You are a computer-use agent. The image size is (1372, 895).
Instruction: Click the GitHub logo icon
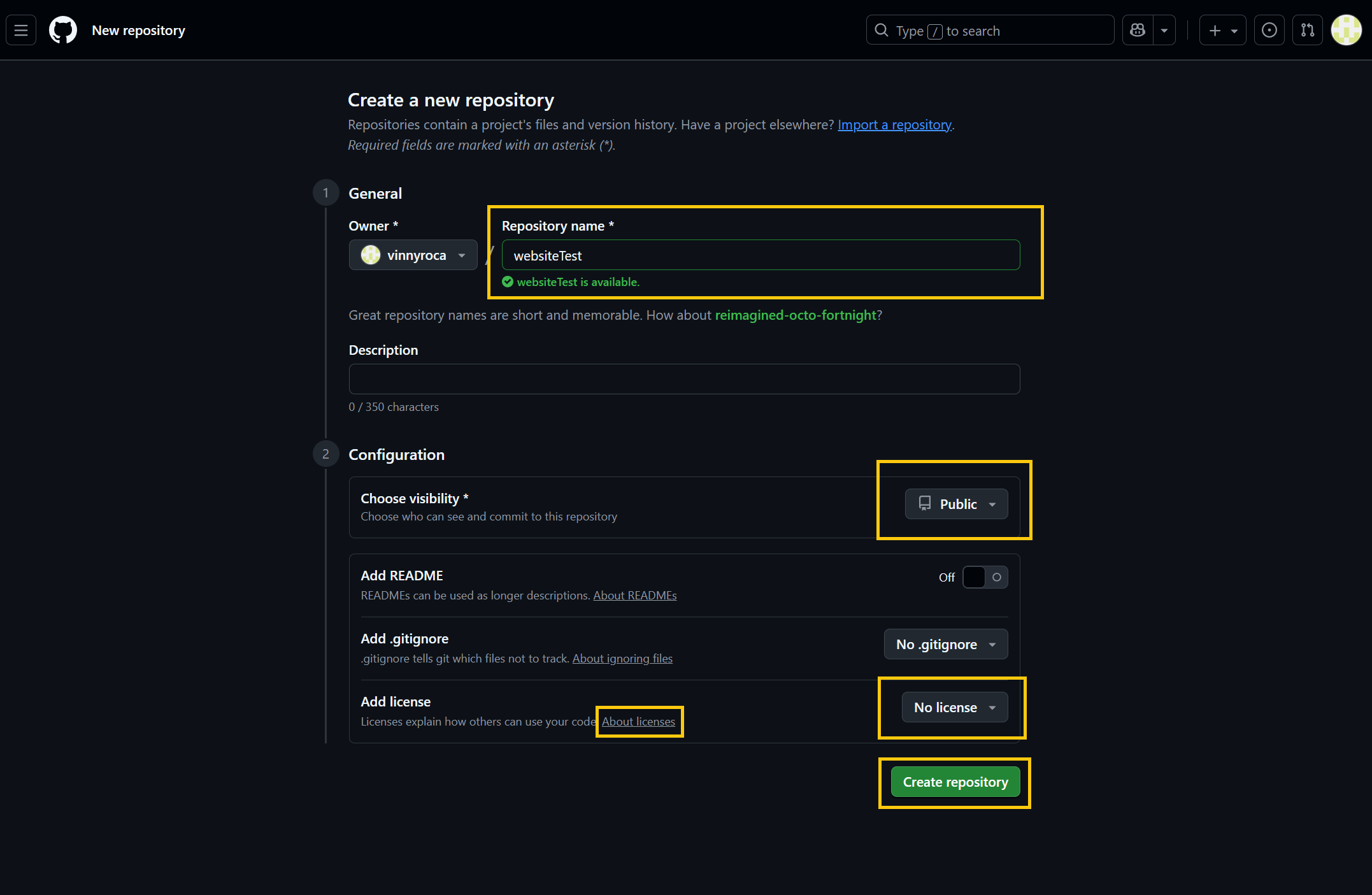[x=62, y=29]
